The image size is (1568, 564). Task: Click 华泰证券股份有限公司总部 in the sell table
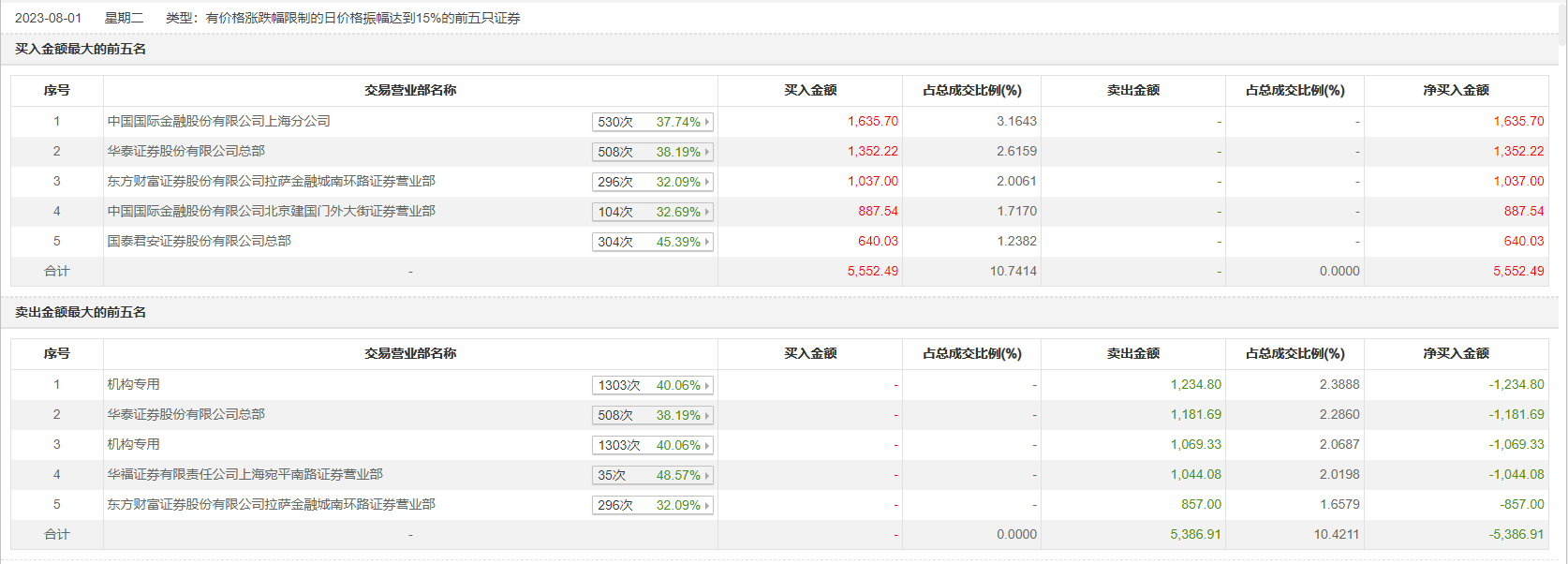pyautogui.click(x=185, y=414)
